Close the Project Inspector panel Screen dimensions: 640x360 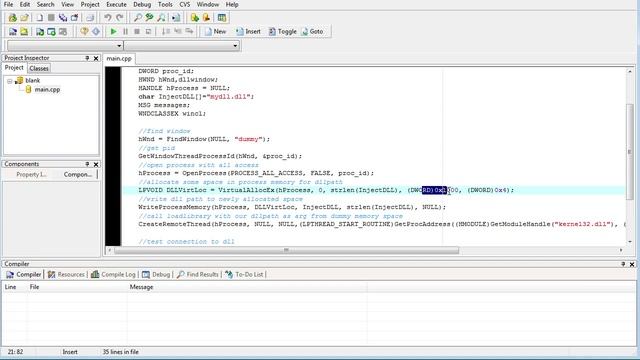(x=96, y=58)
